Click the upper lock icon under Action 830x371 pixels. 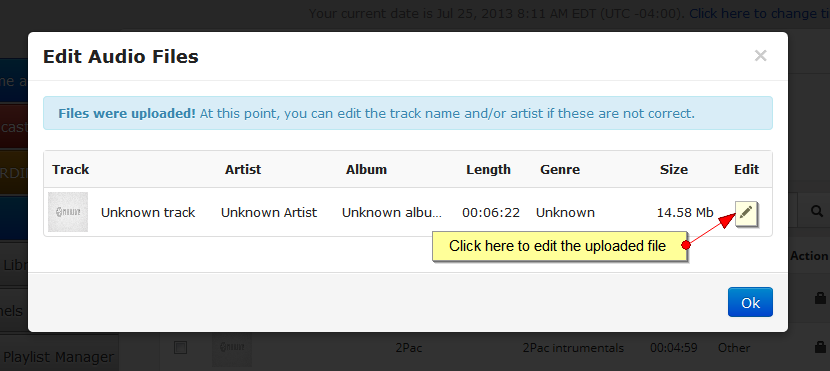tap(820, 298)
